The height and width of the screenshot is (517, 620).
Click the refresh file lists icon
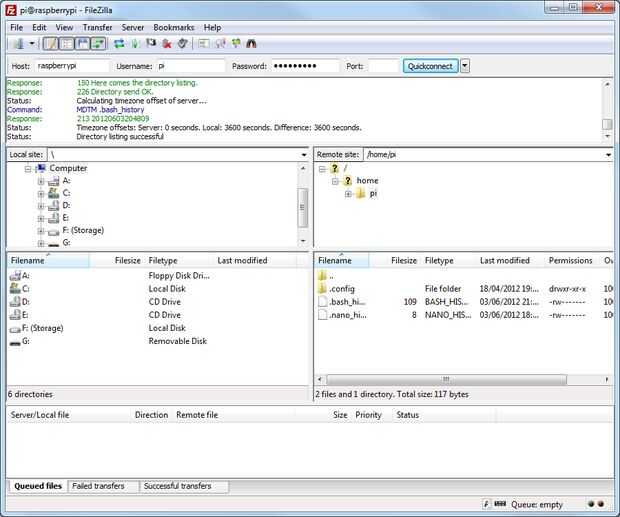point(119,44)
